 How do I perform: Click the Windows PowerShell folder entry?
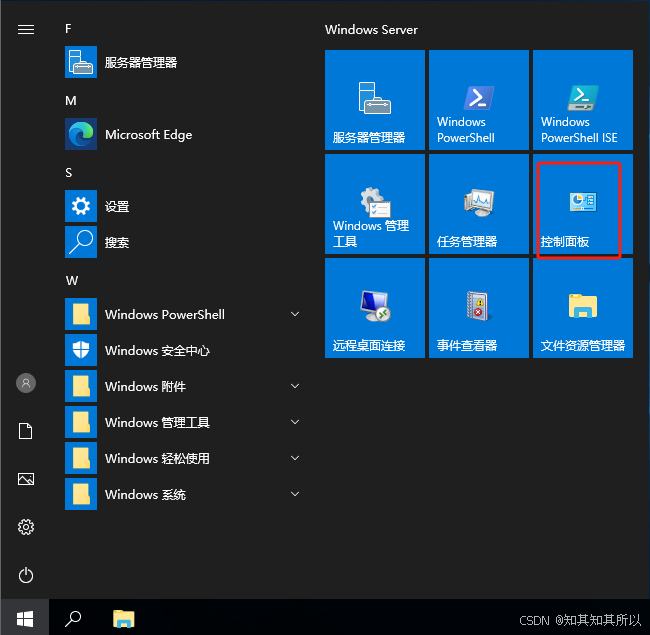182,314
